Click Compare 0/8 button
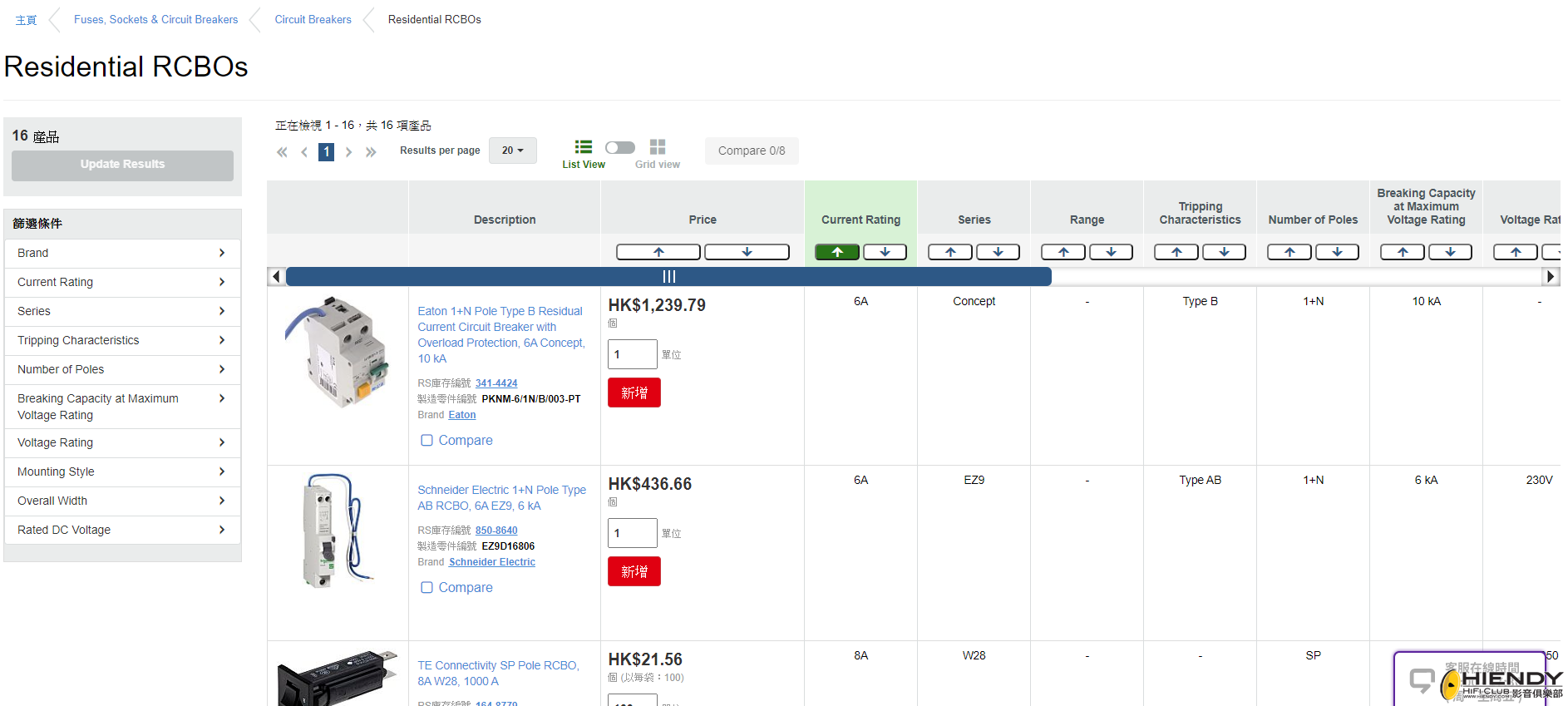1568x706 pixels. (x=752, y=151)
